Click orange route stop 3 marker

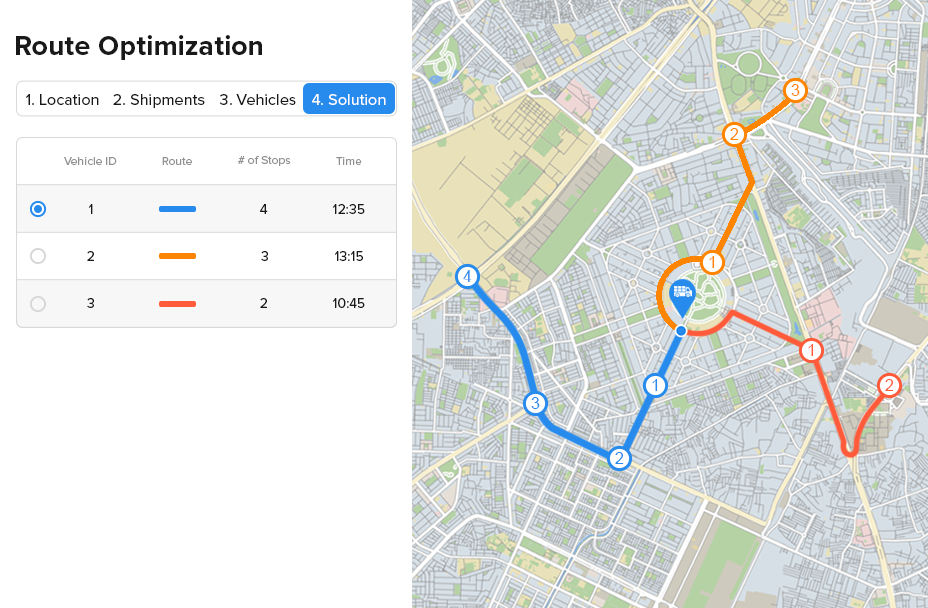(794, 90)
